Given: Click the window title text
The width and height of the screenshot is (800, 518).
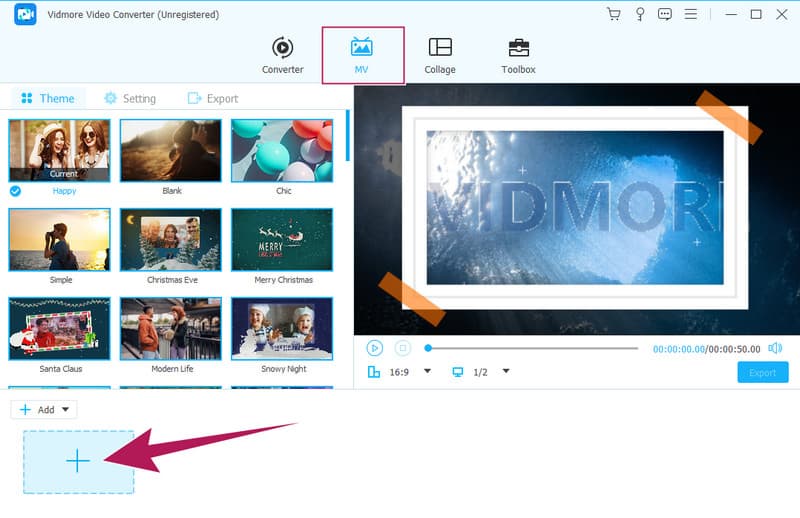Looking at the screenshot, I should tap(133, 15).
